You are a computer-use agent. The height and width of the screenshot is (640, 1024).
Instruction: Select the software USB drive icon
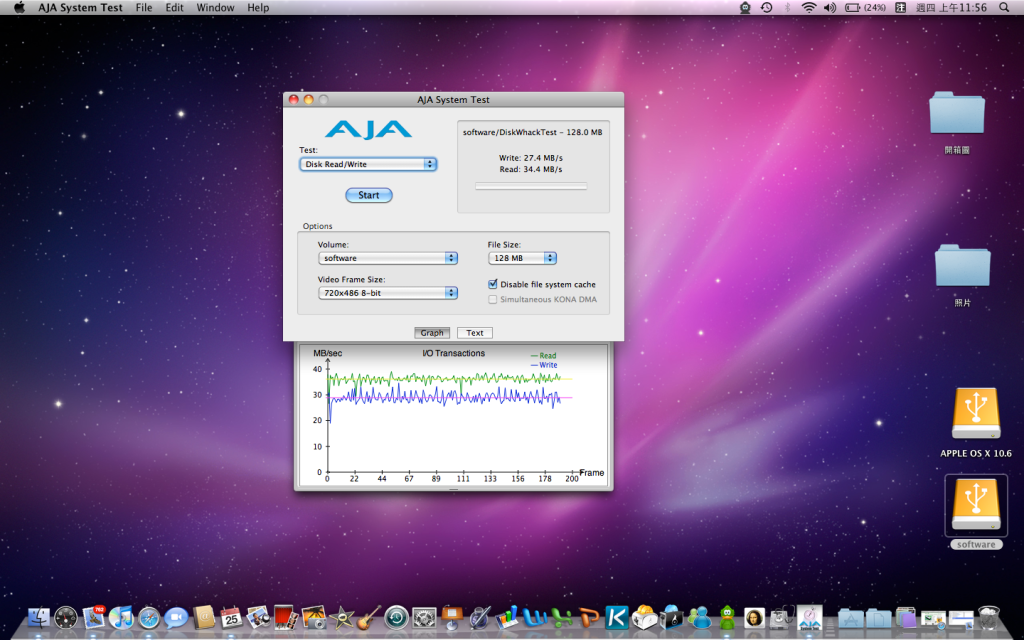click(976, 506)
